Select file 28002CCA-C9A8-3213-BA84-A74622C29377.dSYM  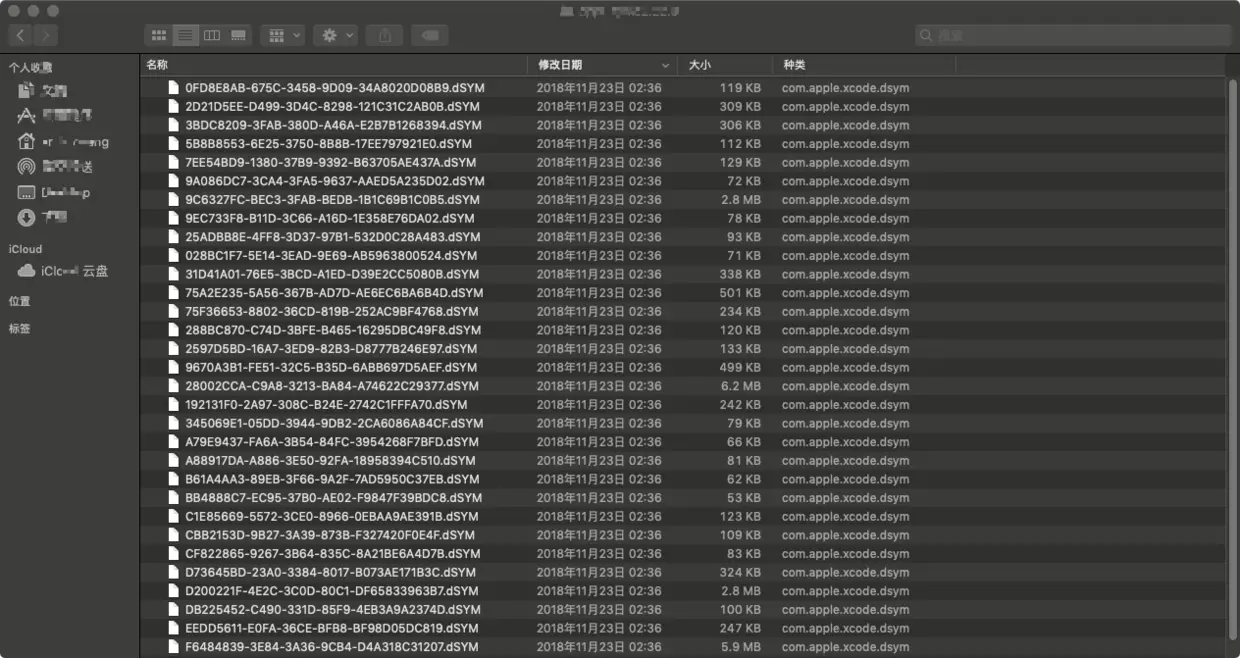pyautogui.click(x=332, y=386)
